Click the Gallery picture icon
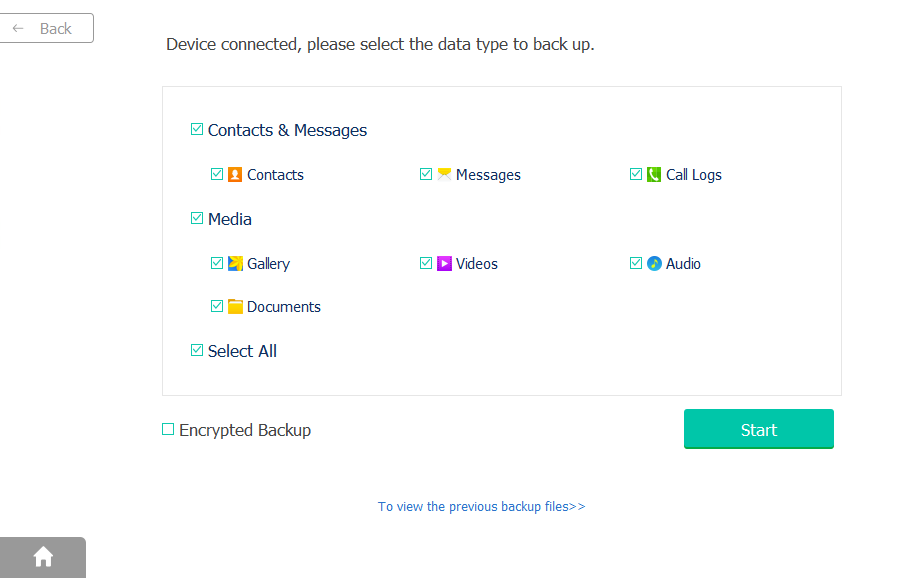Viewport: 918px width, 578px height. 235,264
